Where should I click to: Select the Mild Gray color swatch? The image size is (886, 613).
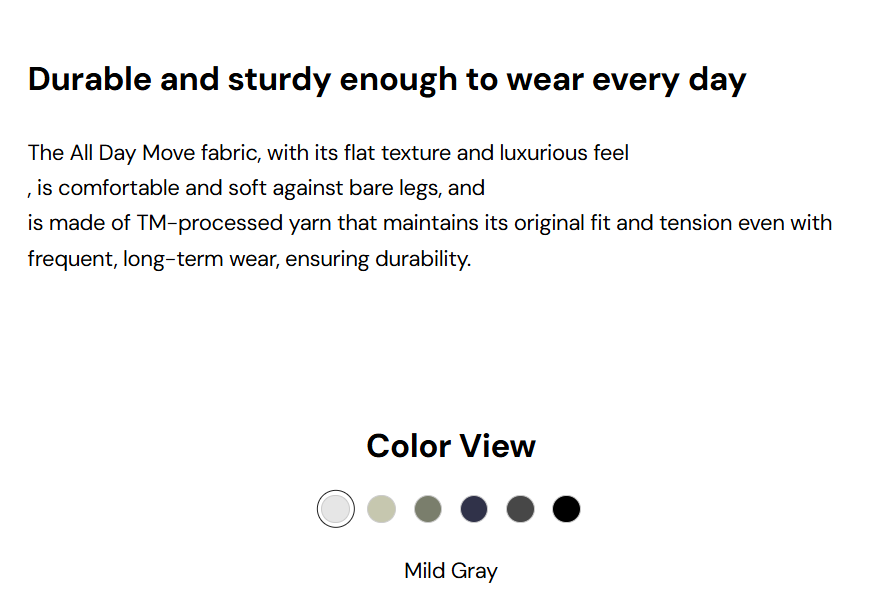(x=336, y=509)
